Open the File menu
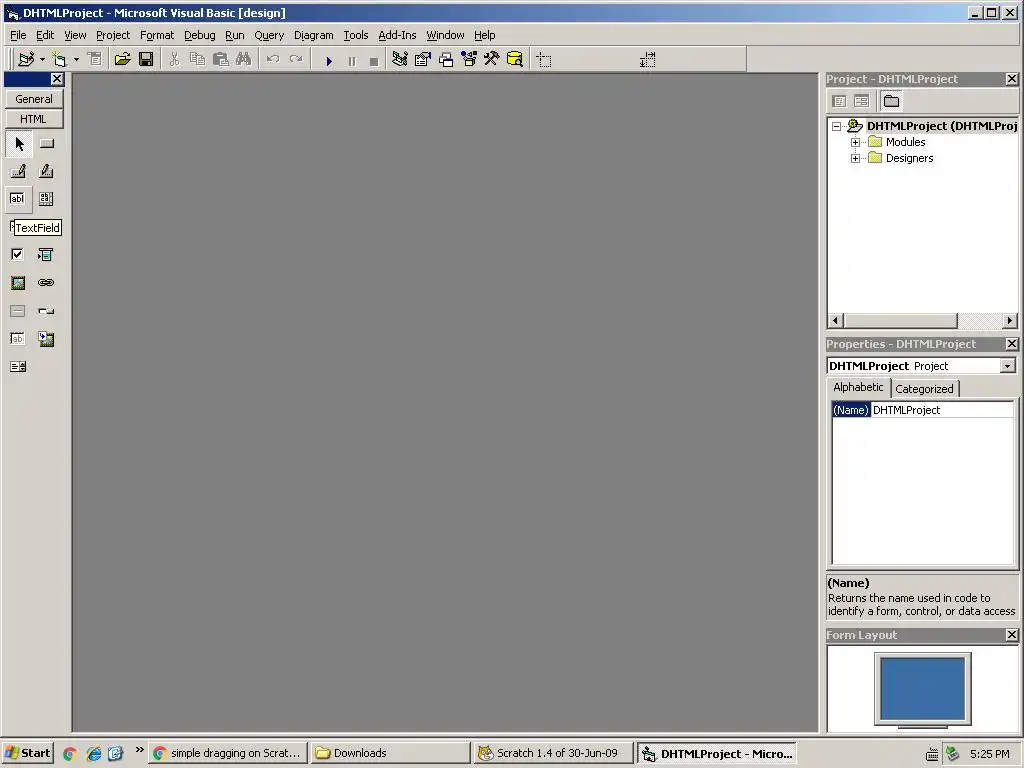This screenshot has height=768, width=1024. 18,35
